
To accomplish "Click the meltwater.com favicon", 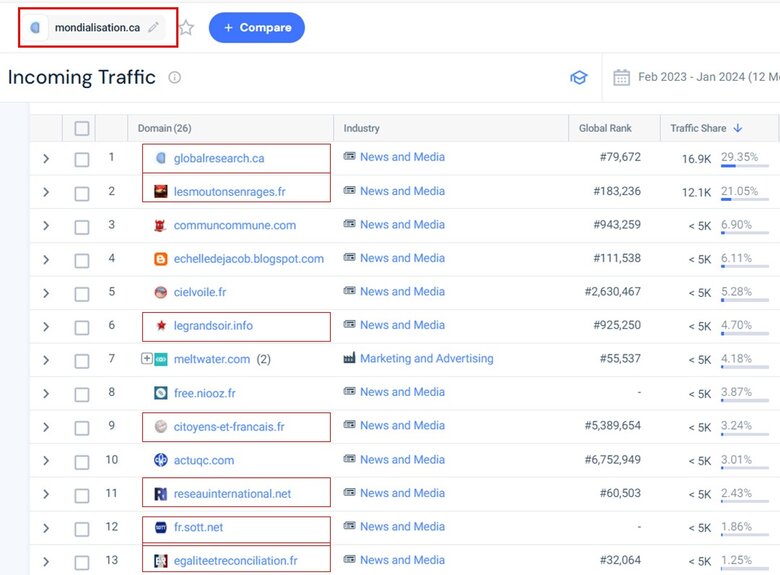I will pos(161,359).
